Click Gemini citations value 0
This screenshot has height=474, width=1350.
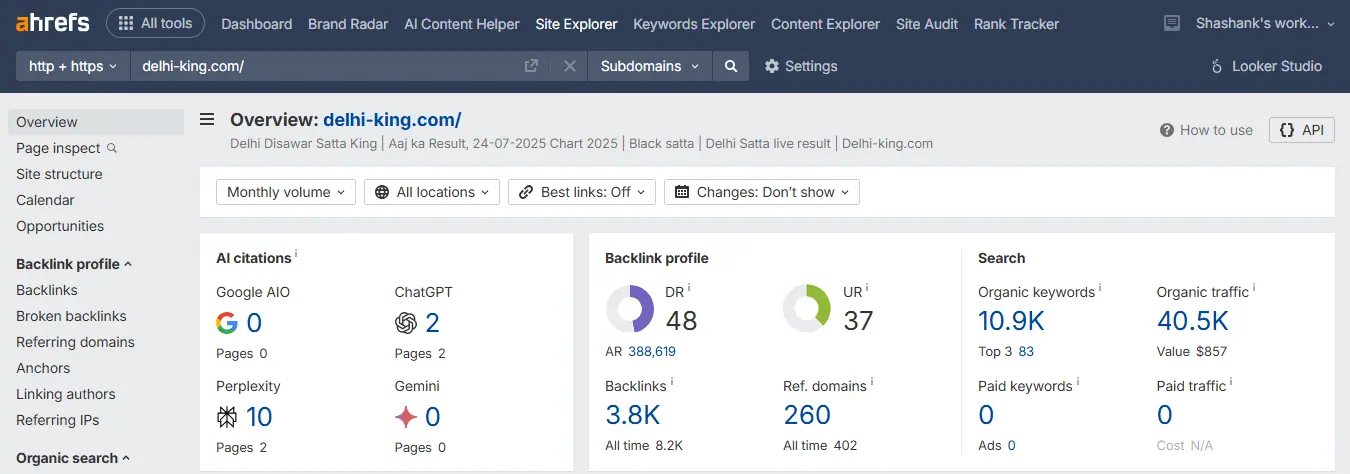click(433, 417)
